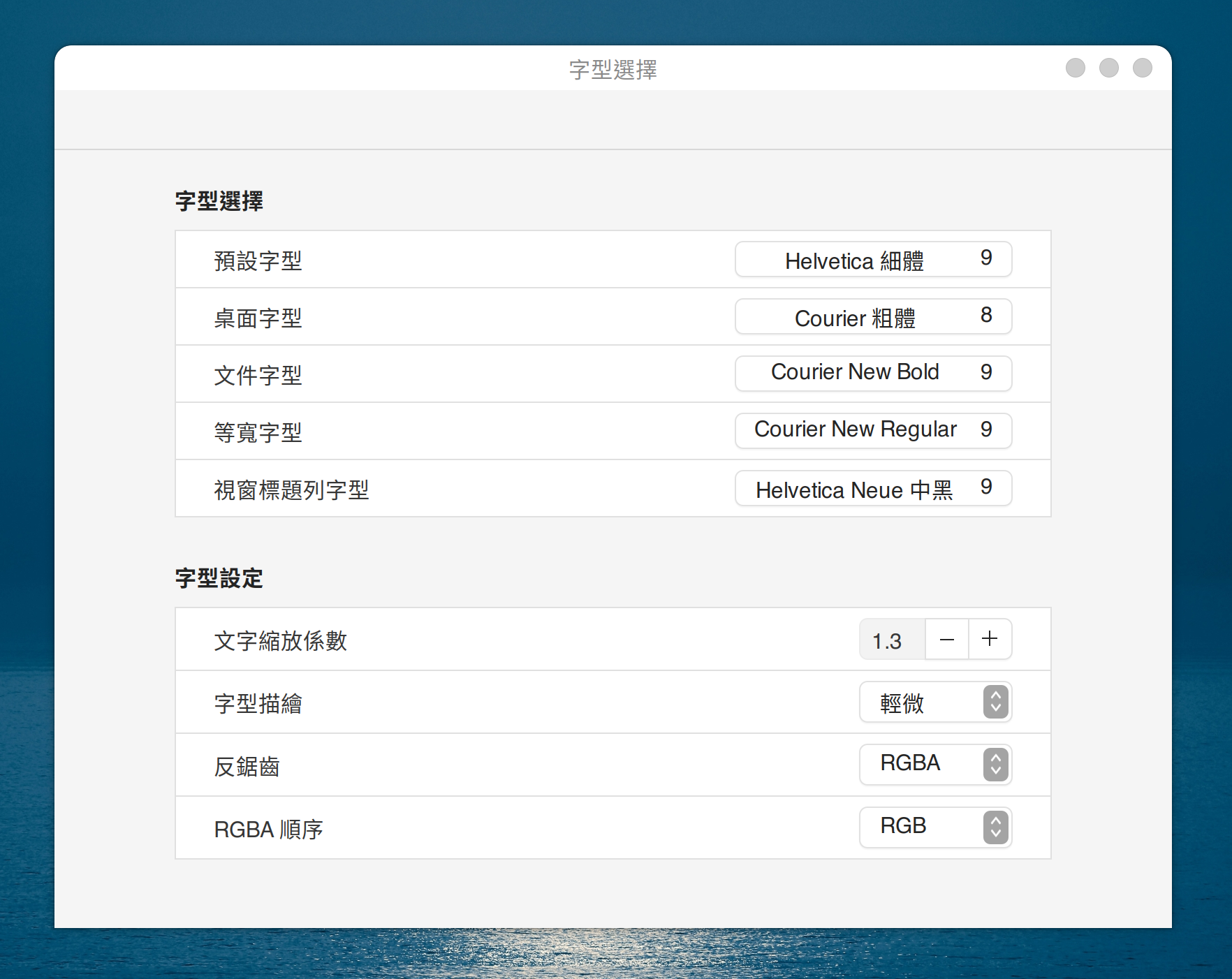
Task: Decrease text scaling factor with minus button
Action: (946, 639)
